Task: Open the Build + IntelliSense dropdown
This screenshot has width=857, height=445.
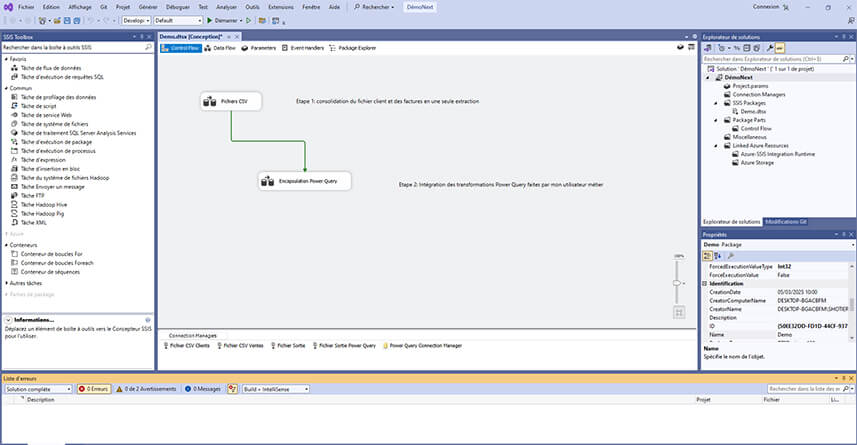Action: click(x=276, y=389)
